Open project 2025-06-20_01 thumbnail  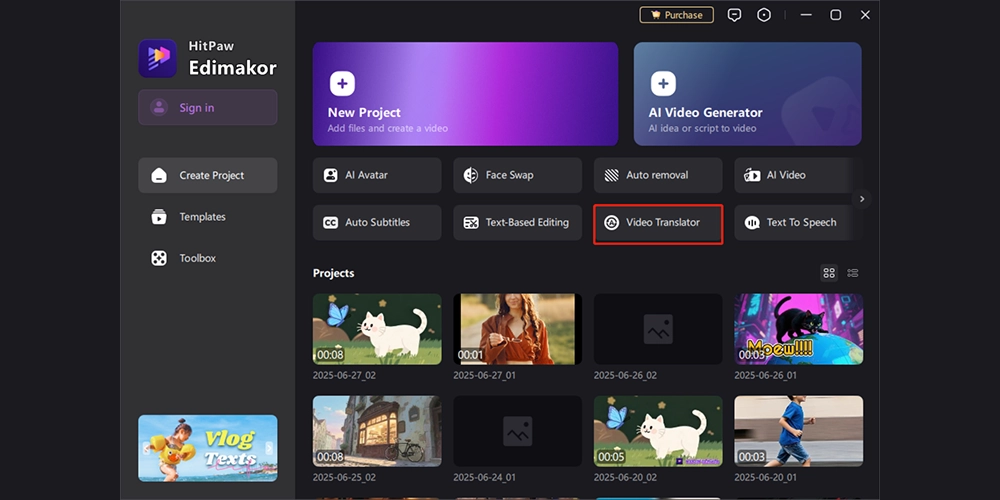pyautogui.click(x=798, y=431)
